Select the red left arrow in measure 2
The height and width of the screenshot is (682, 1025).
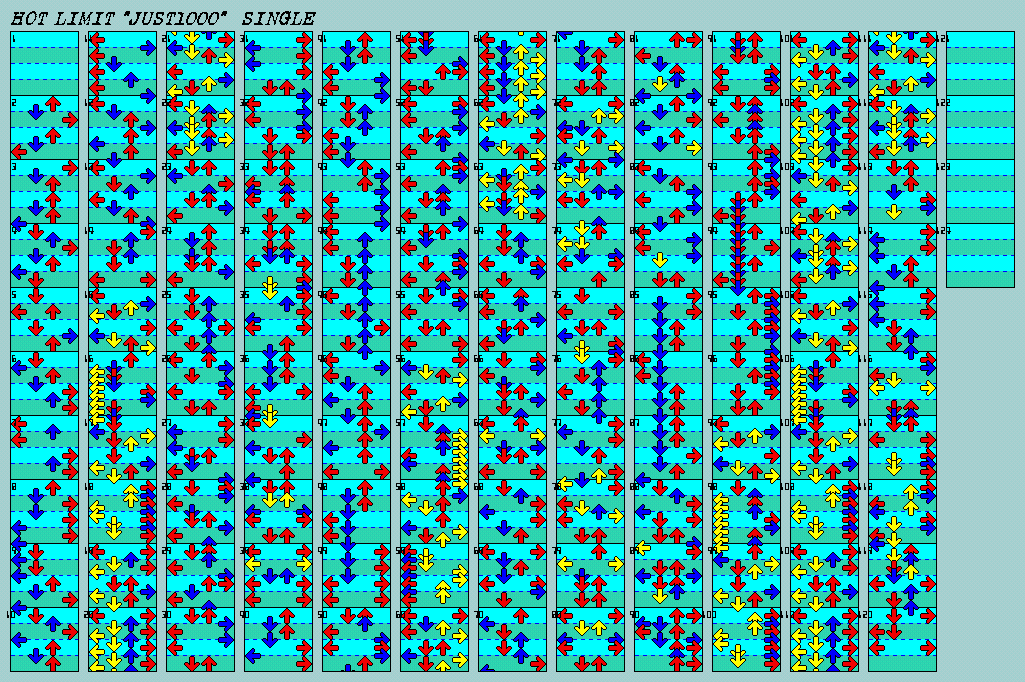click(x=19, y=152)
